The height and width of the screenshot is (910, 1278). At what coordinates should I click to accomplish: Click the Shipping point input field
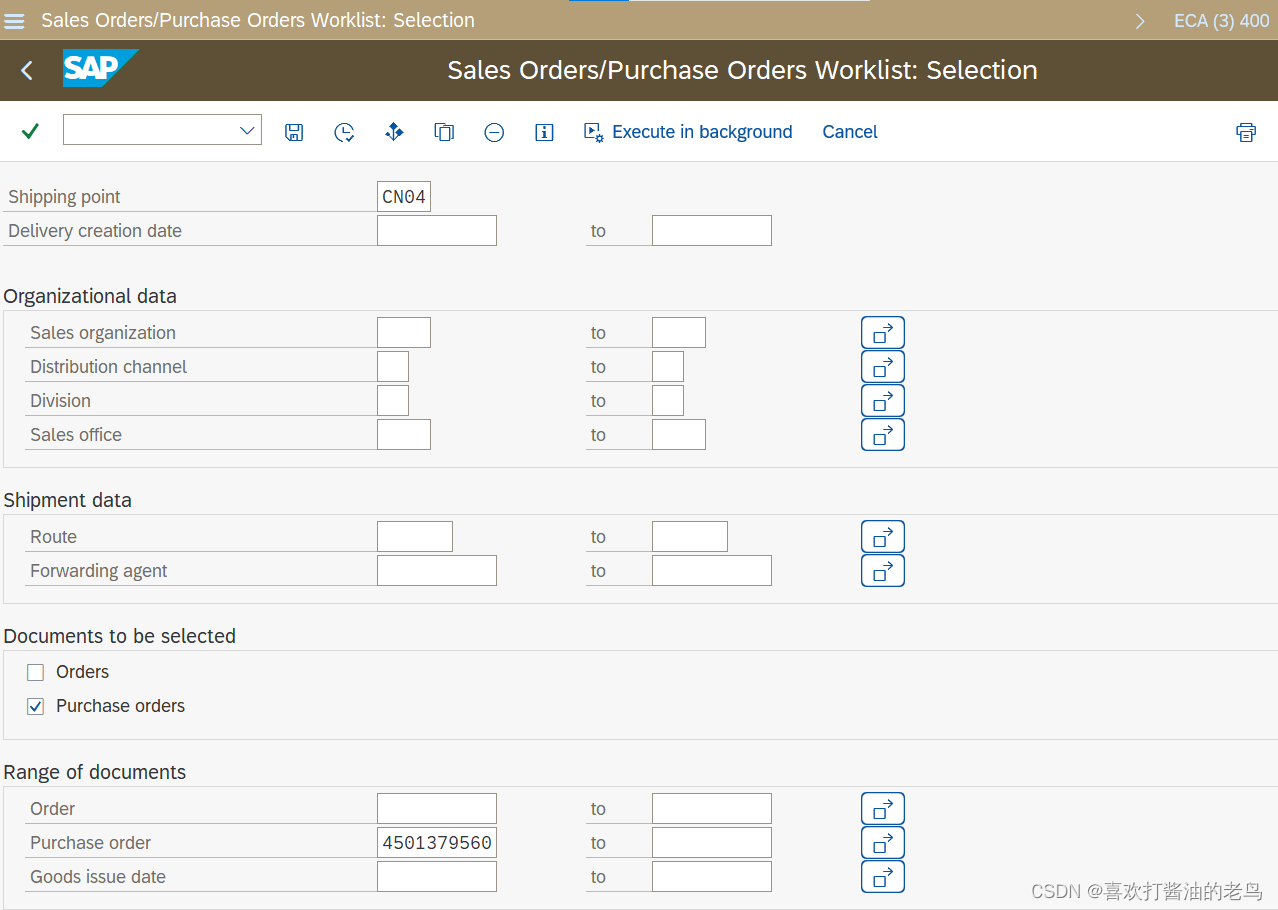click(x=404, y=197)
